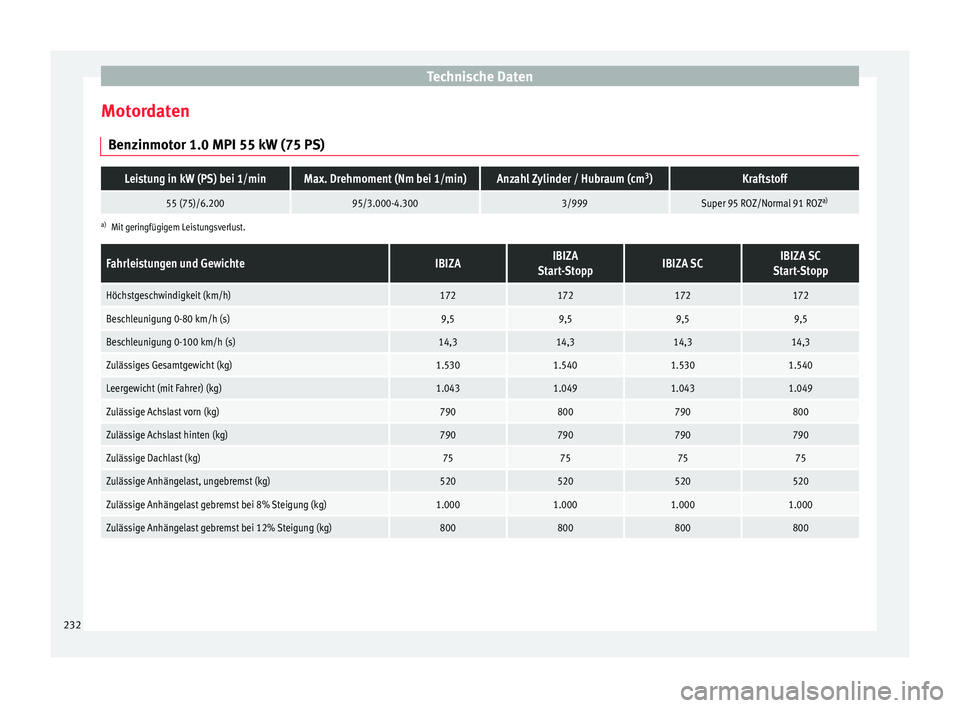Select Gesamtgewicht 1.540 under IBIZA SC Start-Stopp
Image resolution: width=960 pixels, height=708 pixels.
800,366
